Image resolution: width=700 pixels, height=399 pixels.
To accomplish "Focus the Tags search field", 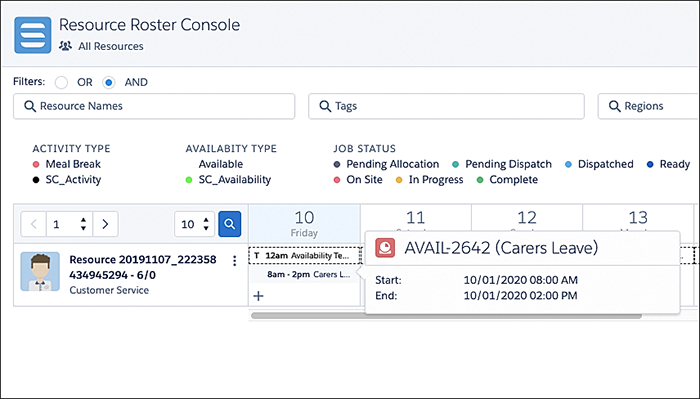I will pyautogui.click(x=446, y=106).
